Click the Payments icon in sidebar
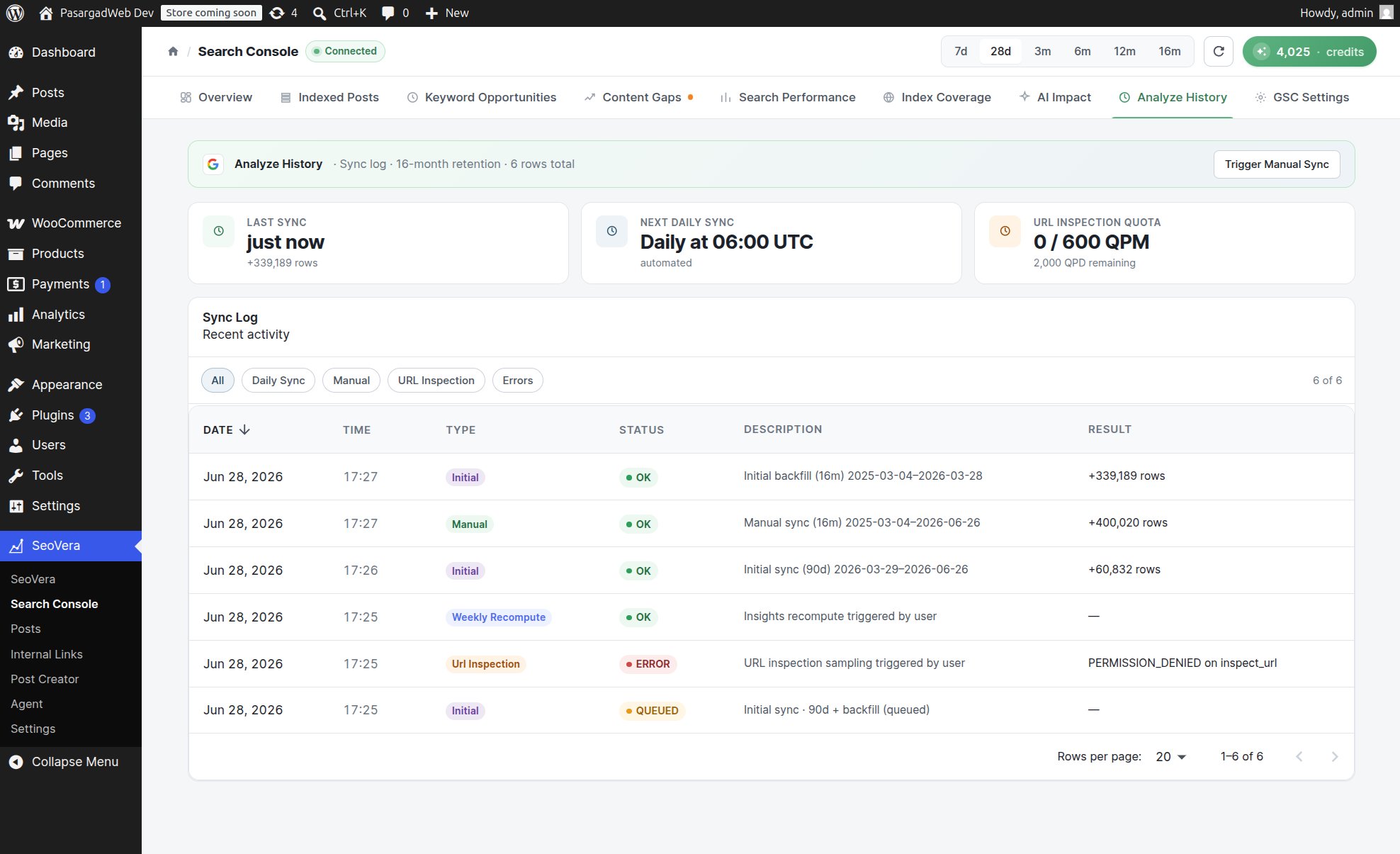 16,284
